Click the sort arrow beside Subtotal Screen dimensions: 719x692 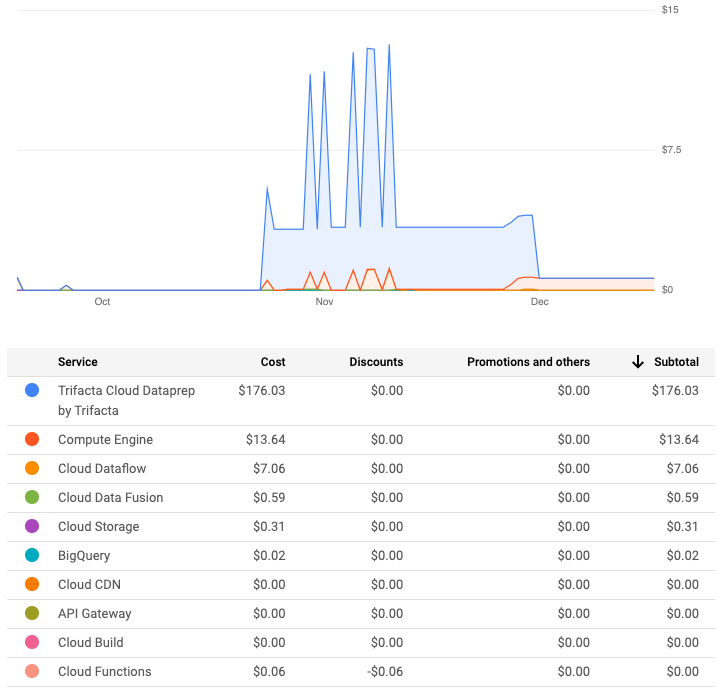click(x=638, y=362)
